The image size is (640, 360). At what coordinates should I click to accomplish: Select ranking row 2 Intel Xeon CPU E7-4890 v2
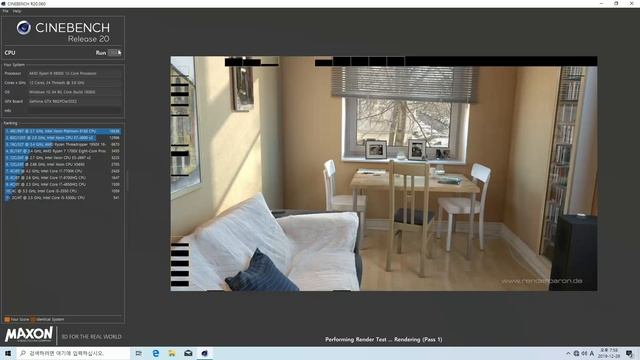click(x=63, y=138)
